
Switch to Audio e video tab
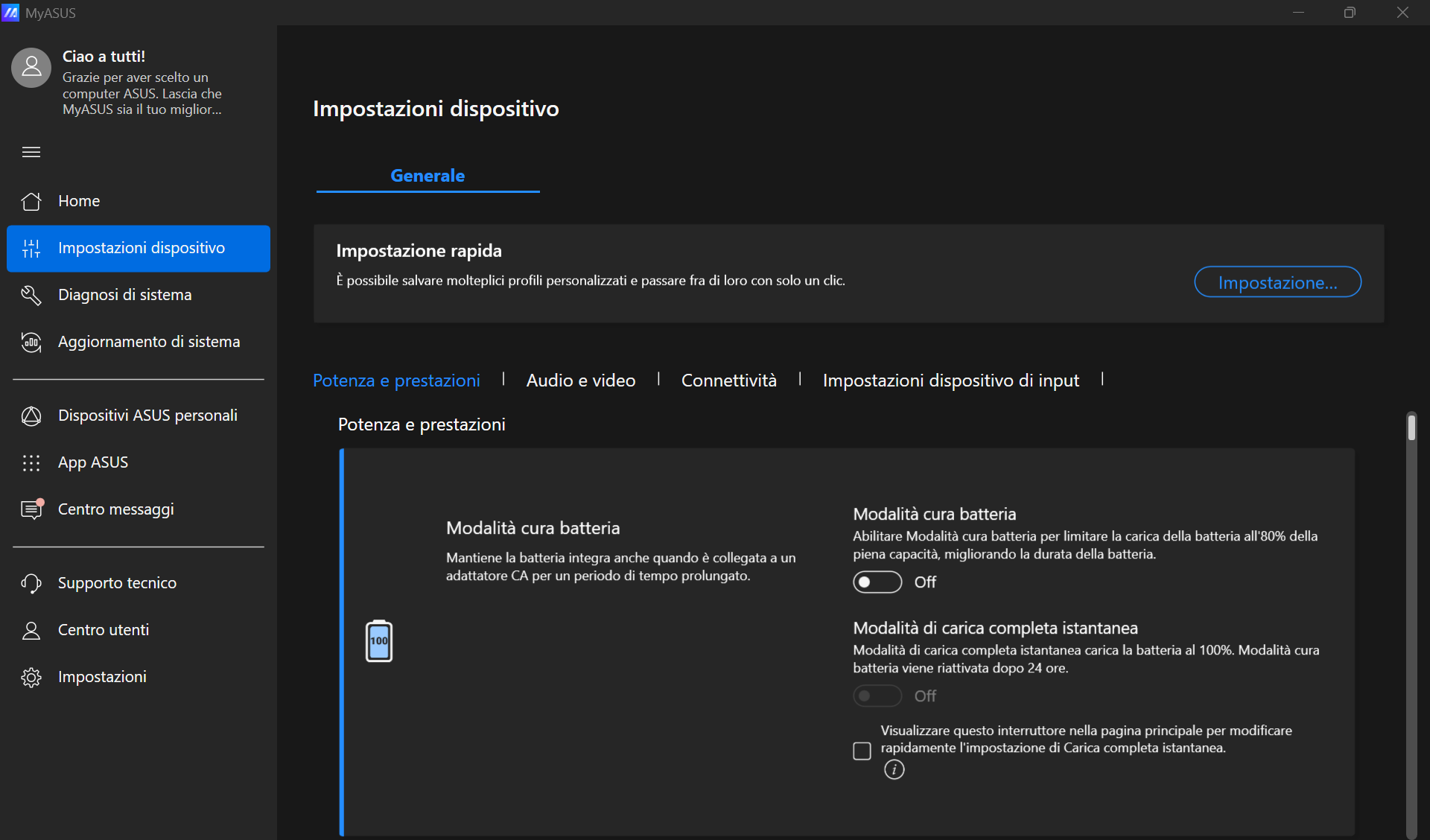tap(581, 381)
